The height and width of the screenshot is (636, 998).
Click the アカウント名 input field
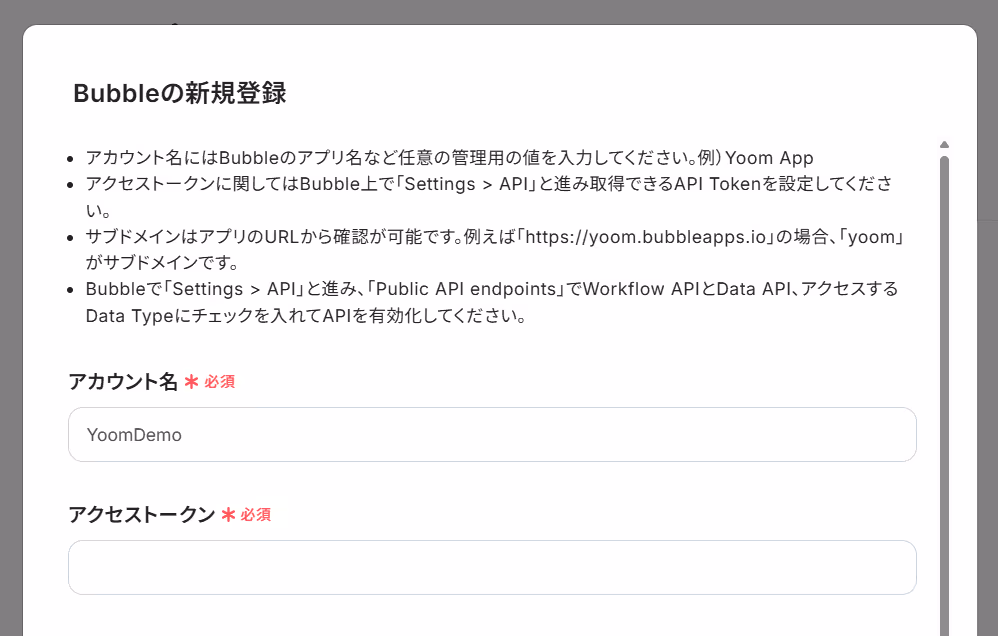click(492, 435)
